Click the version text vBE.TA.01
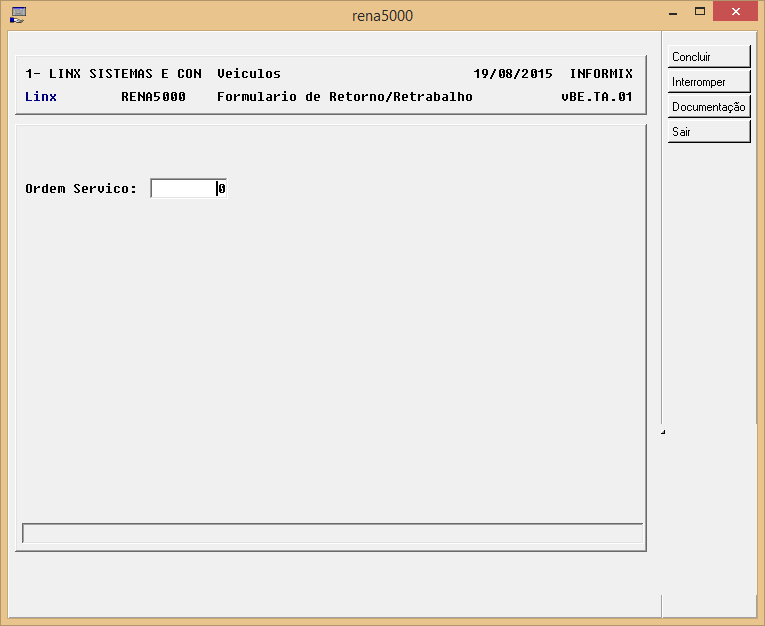Image resolution: width=765 pixels, height=626 pixels. click(597, 97)
